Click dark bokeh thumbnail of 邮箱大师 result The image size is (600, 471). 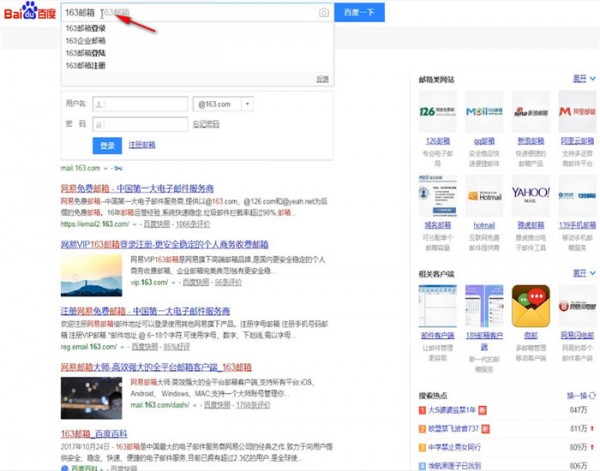[91, 398]
